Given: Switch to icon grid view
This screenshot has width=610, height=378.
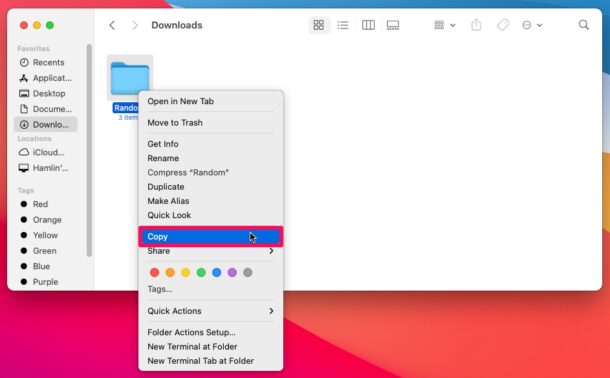Looking at the screenshot, I should coord(319,25).
